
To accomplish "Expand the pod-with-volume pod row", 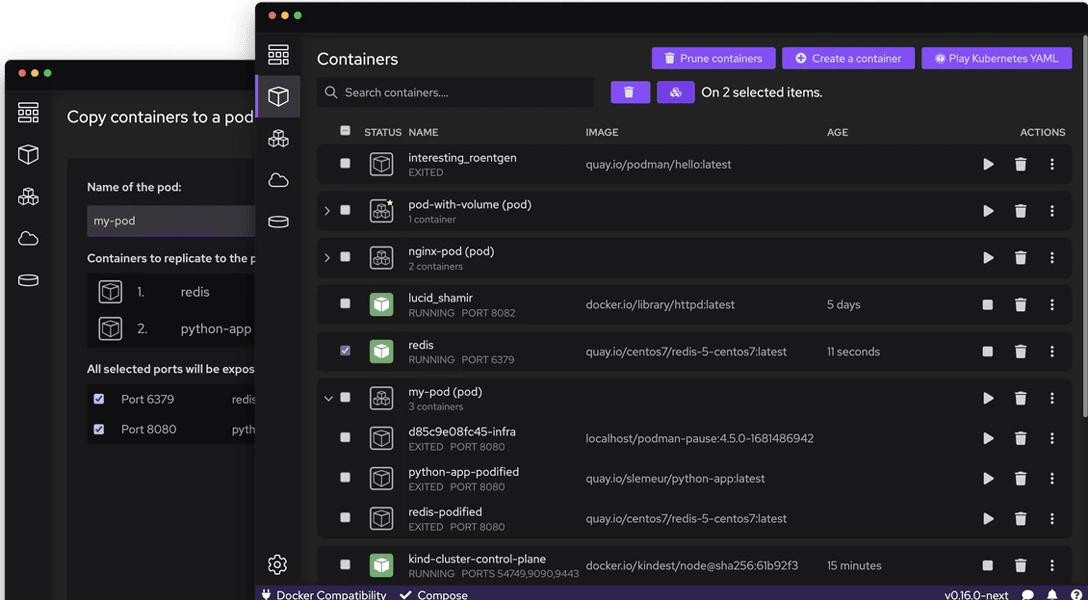I will pos(327,211).
